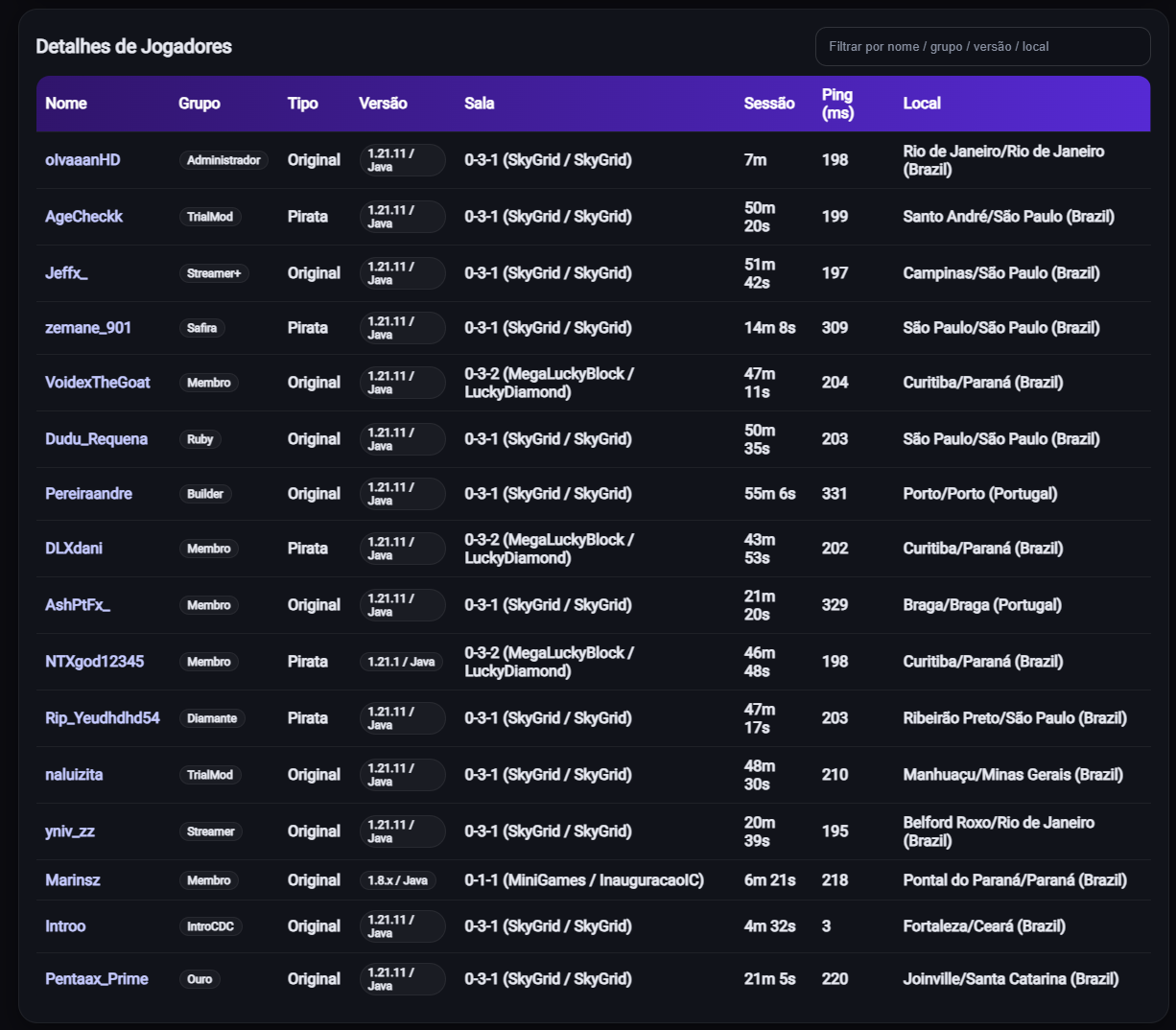Click the Administrador group badge
This screenshot has width=1176, height=1030.
click(x=223, y=160)
